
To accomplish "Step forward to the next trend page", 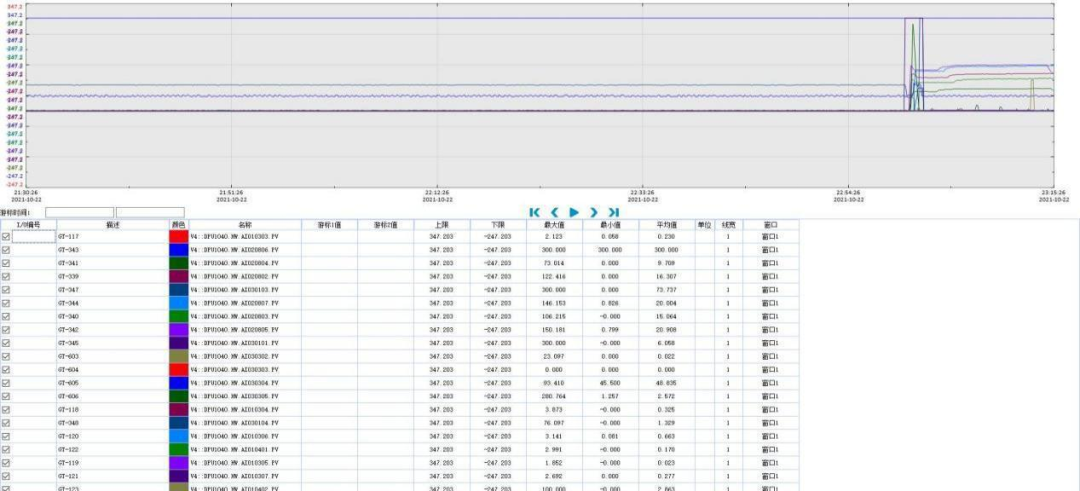I will pos(594,213).
